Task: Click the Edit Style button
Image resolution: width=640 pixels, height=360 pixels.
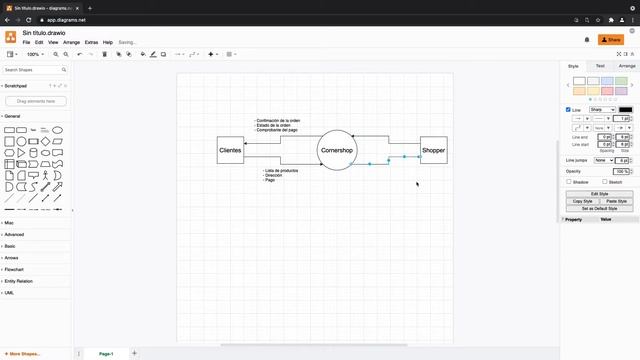Action: [x=599, y=194]
